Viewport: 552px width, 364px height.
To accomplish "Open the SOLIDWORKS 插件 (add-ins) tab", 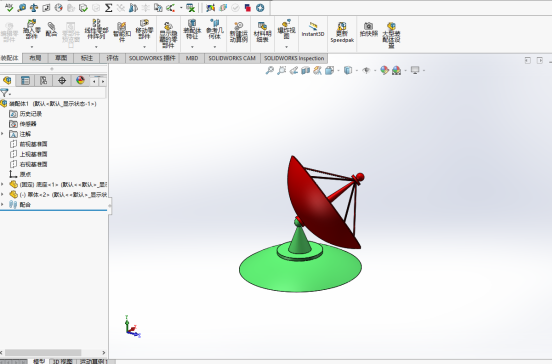I will [152, 58].
